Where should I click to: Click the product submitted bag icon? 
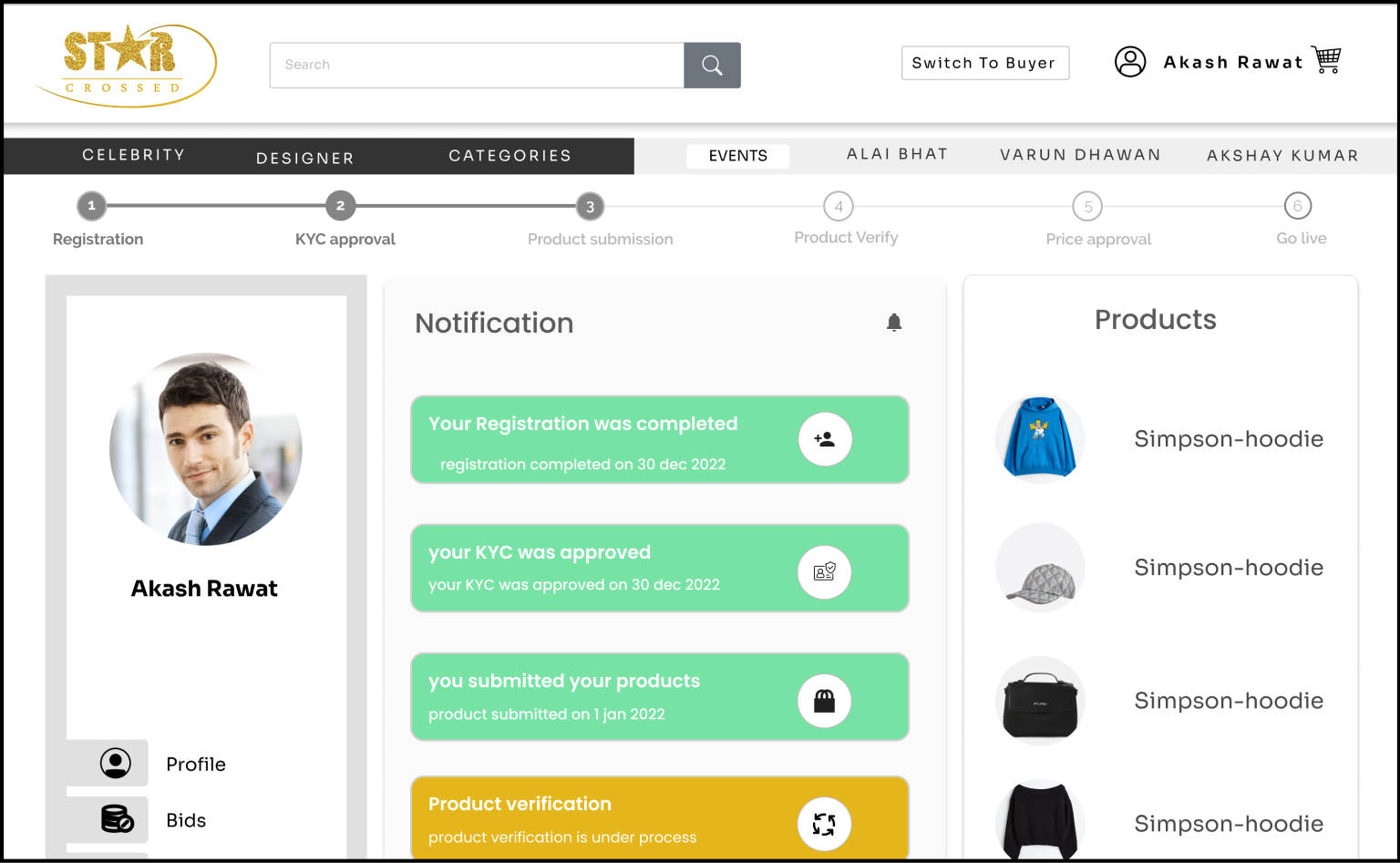tap(825, 701)
